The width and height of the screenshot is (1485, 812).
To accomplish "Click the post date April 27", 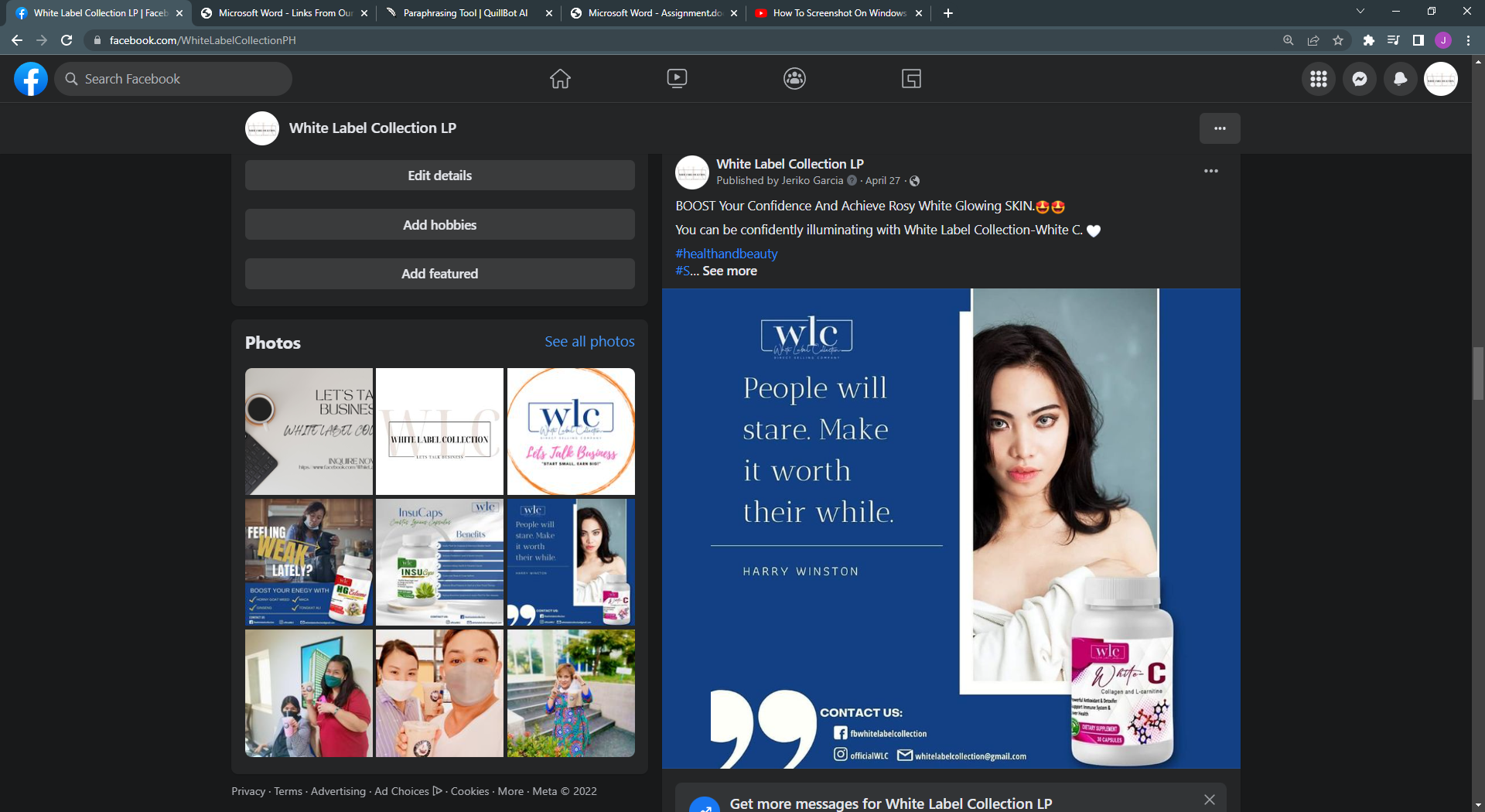I will (x=882, y=181).
